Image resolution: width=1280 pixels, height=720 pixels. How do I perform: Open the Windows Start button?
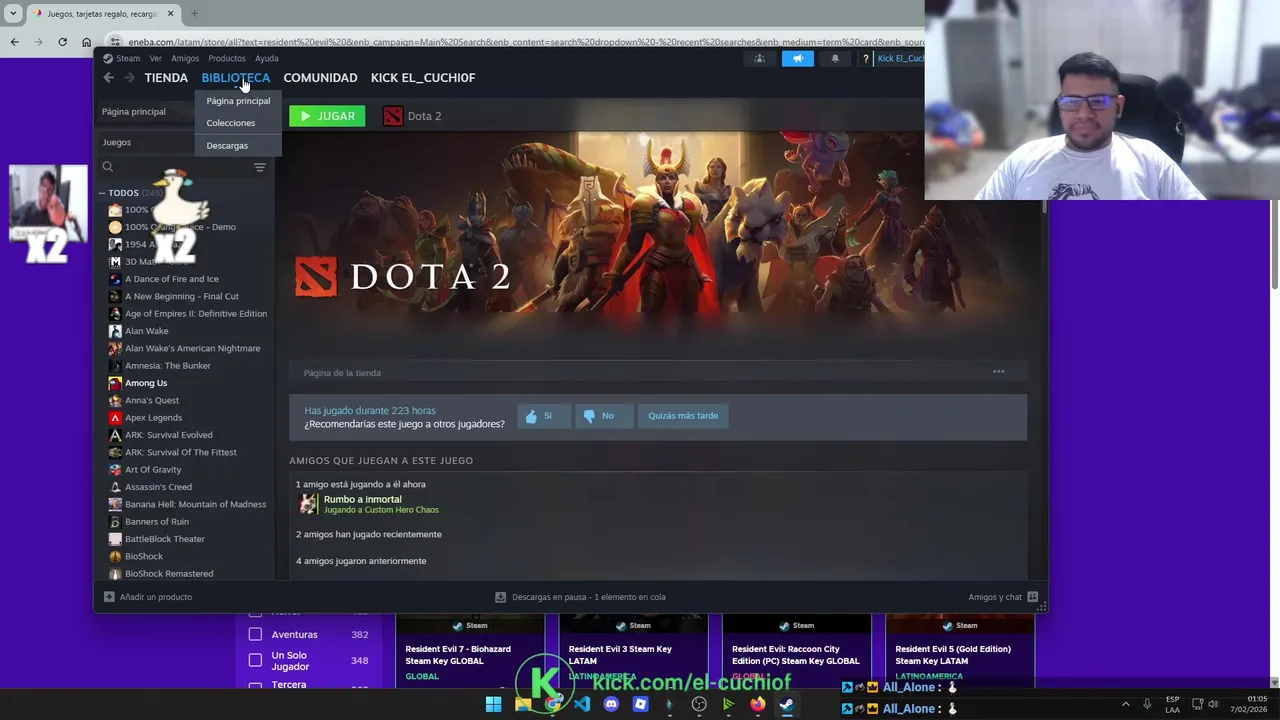493,704
